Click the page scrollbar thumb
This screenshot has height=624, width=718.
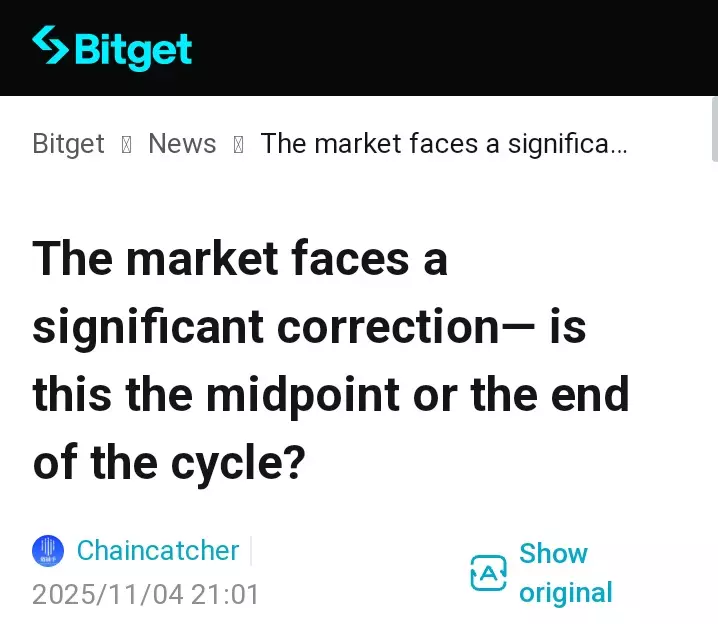pyautogui.click(x=714, y=128)
